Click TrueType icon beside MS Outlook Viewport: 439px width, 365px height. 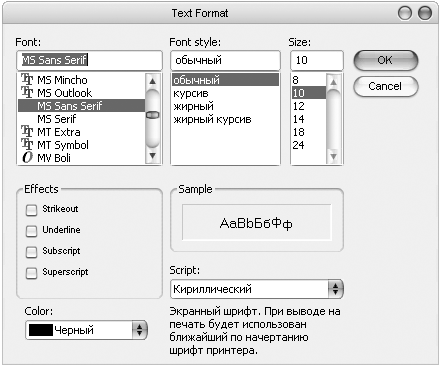point(27,92)
